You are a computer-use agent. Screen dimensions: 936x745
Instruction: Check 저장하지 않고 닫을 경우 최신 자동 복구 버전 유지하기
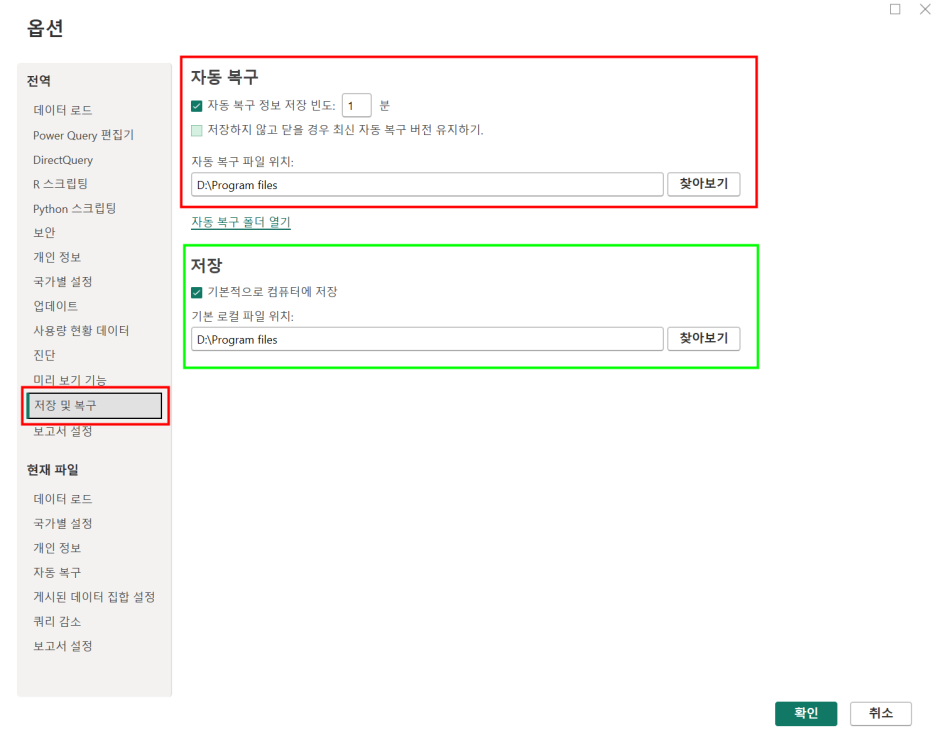coord(196,130)
